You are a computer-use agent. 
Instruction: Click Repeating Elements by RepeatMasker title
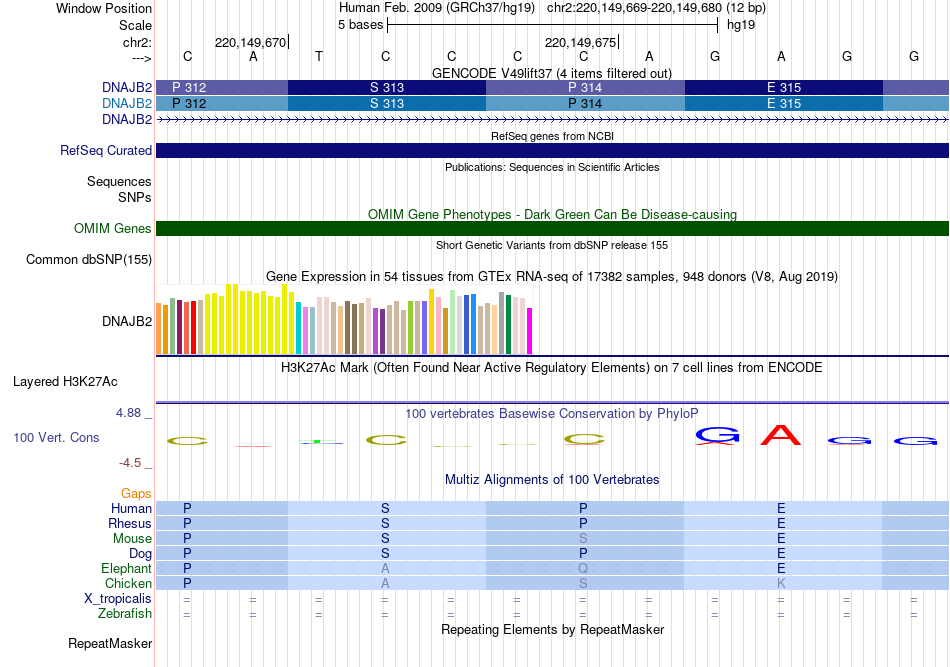[x=552, y=630]
